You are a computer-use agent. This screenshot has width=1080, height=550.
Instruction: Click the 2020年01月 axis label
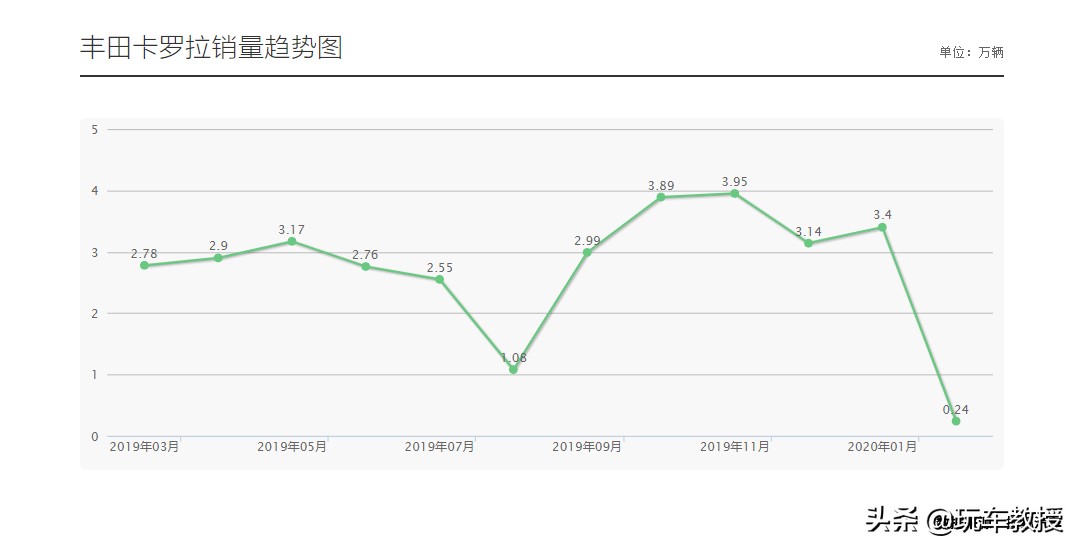click(x=882, y=447)
